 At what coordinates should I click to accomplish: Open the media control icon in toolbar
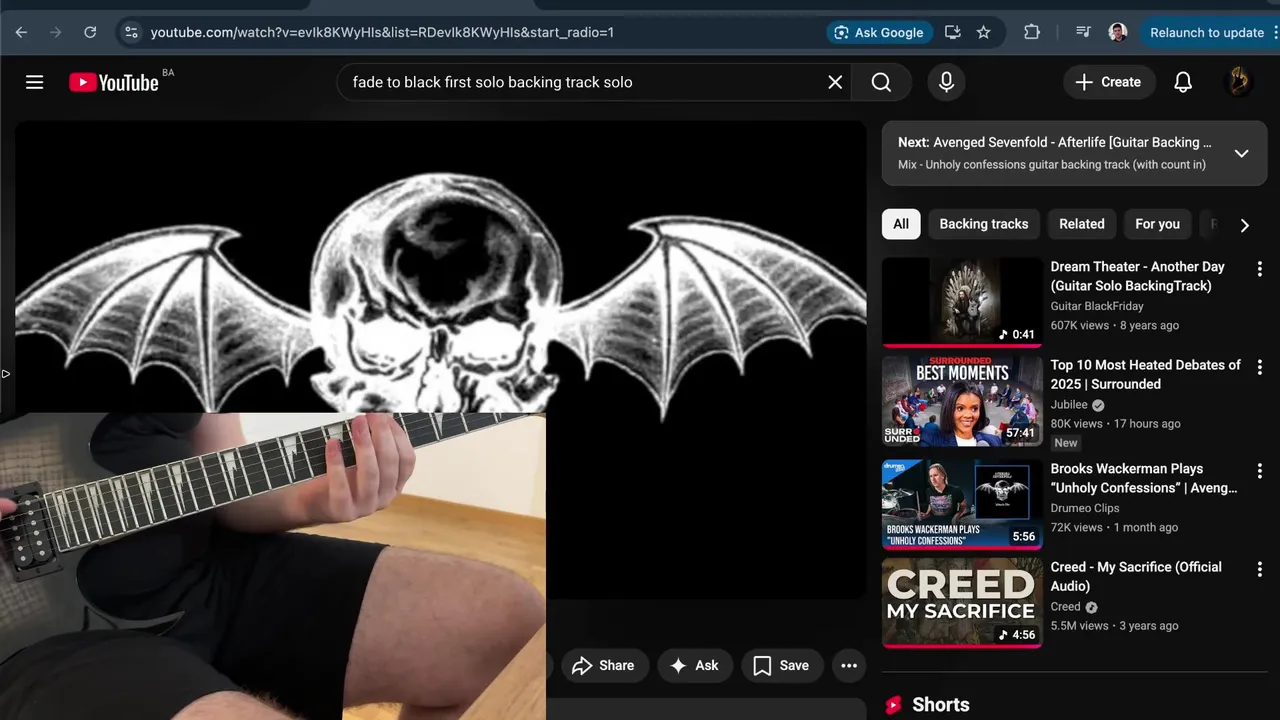pyautogui.click(x=1083, y=32)
